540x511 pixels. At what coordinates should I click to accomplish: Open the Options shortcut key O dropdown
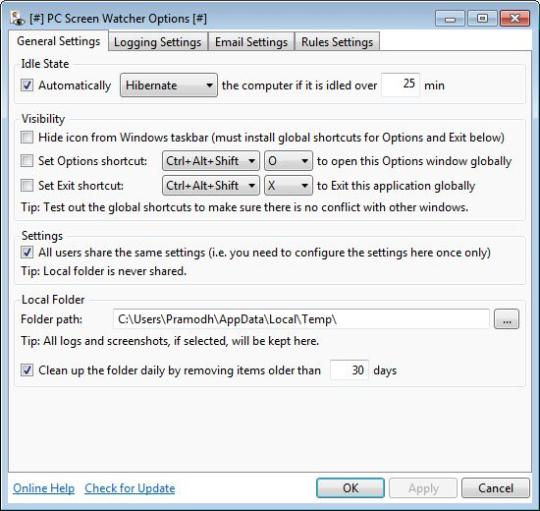tap(288, 161)
